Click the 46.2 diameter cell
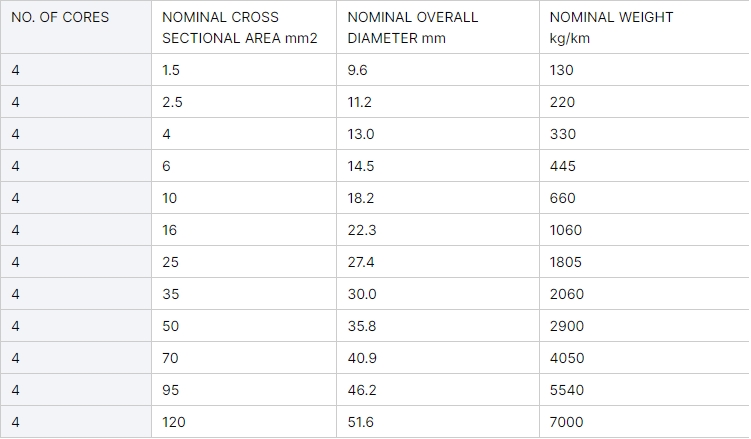751x439 pixels. (438, 390)
